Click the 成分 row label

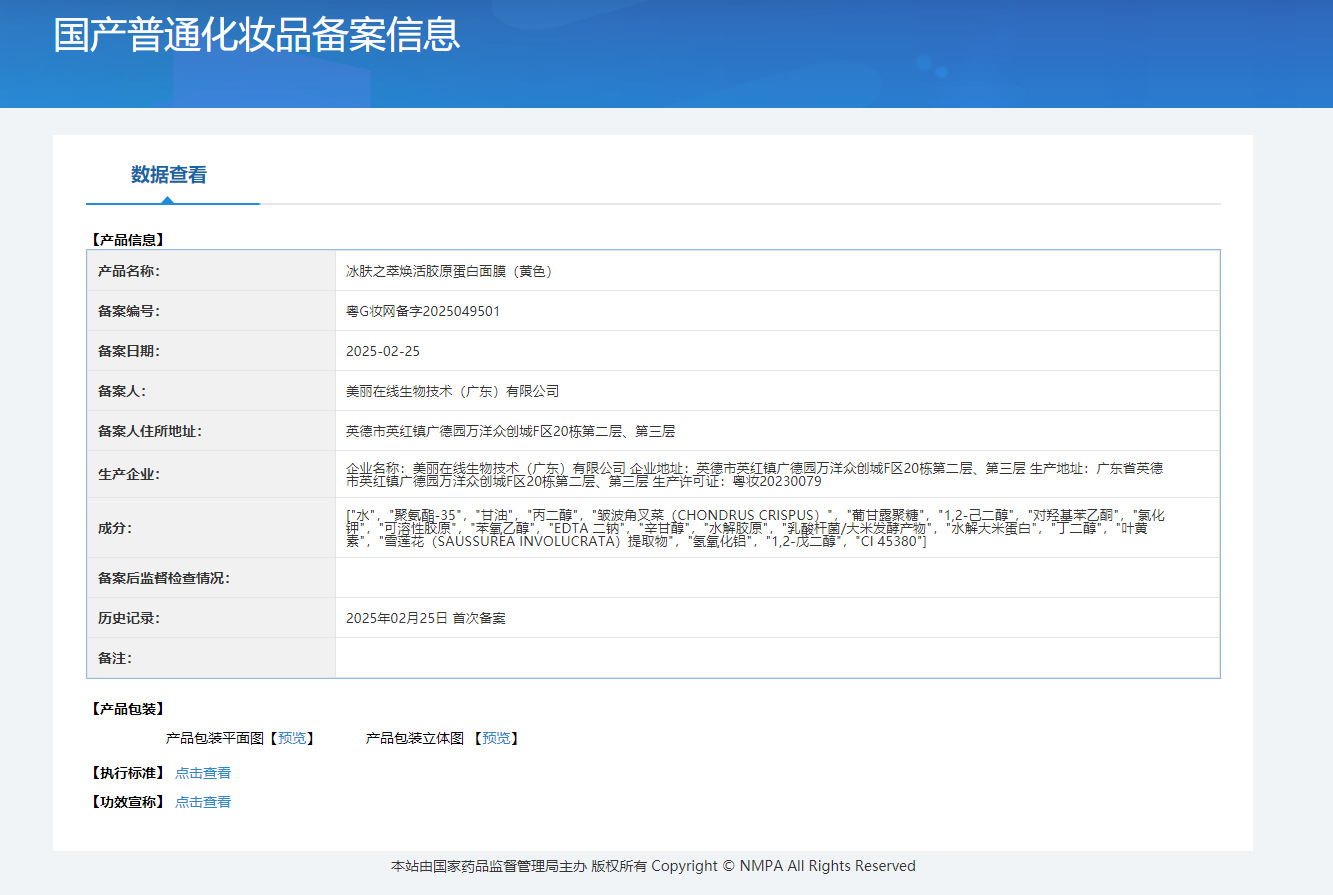pyautogui.click(x=115, y=527)
